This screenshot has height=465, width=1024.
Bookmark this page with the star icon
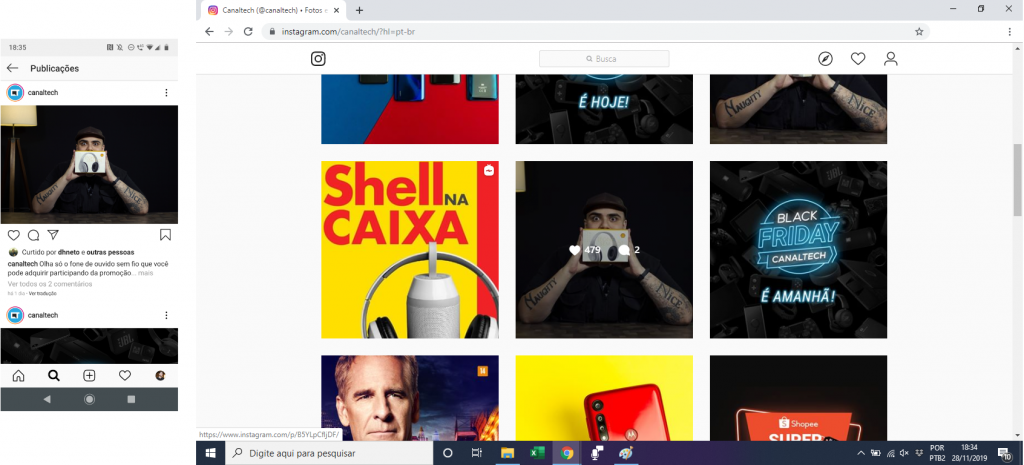click(919, 31)
